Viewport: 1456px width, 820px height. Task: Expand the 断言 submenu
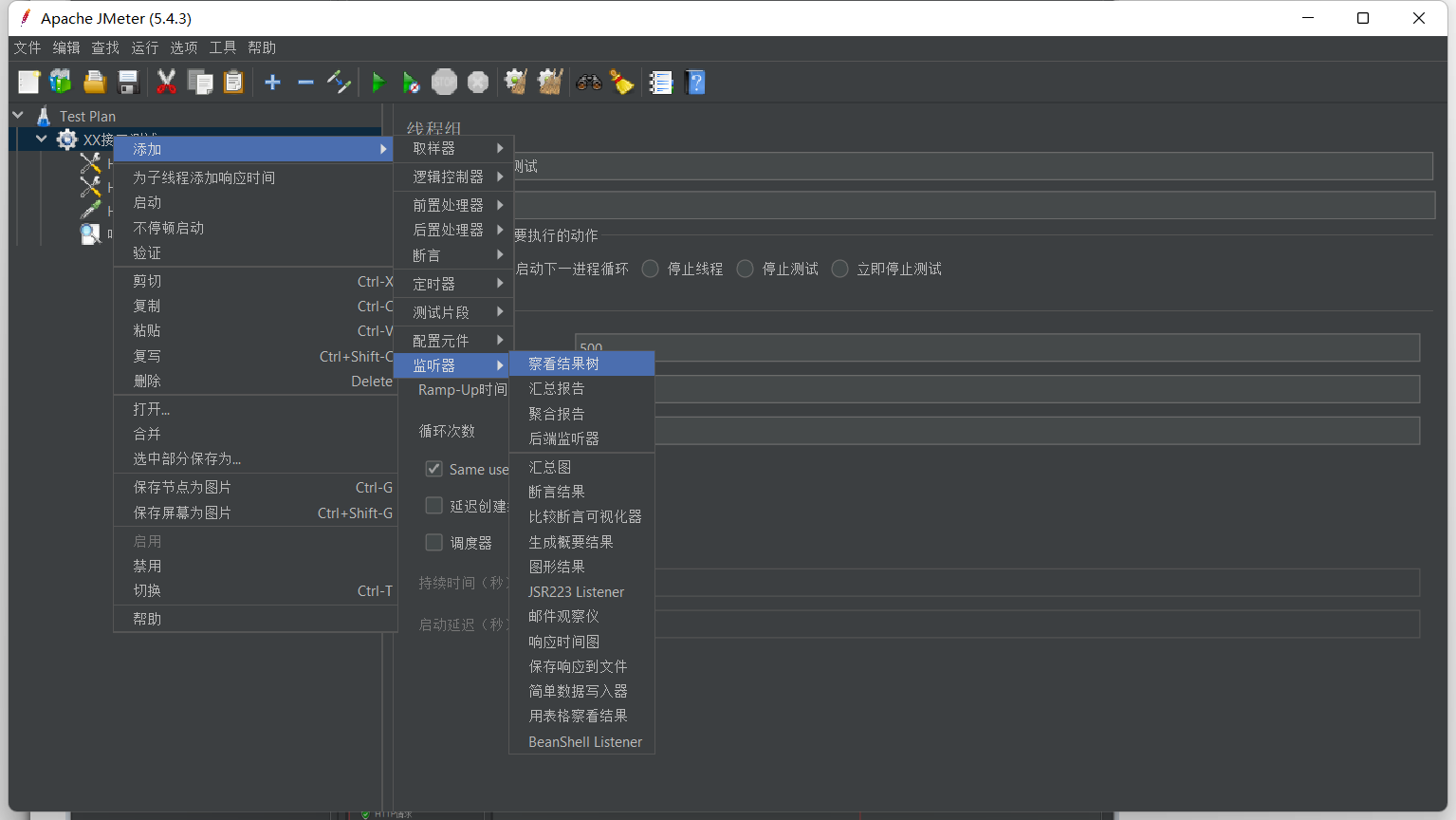pos(453,255)
